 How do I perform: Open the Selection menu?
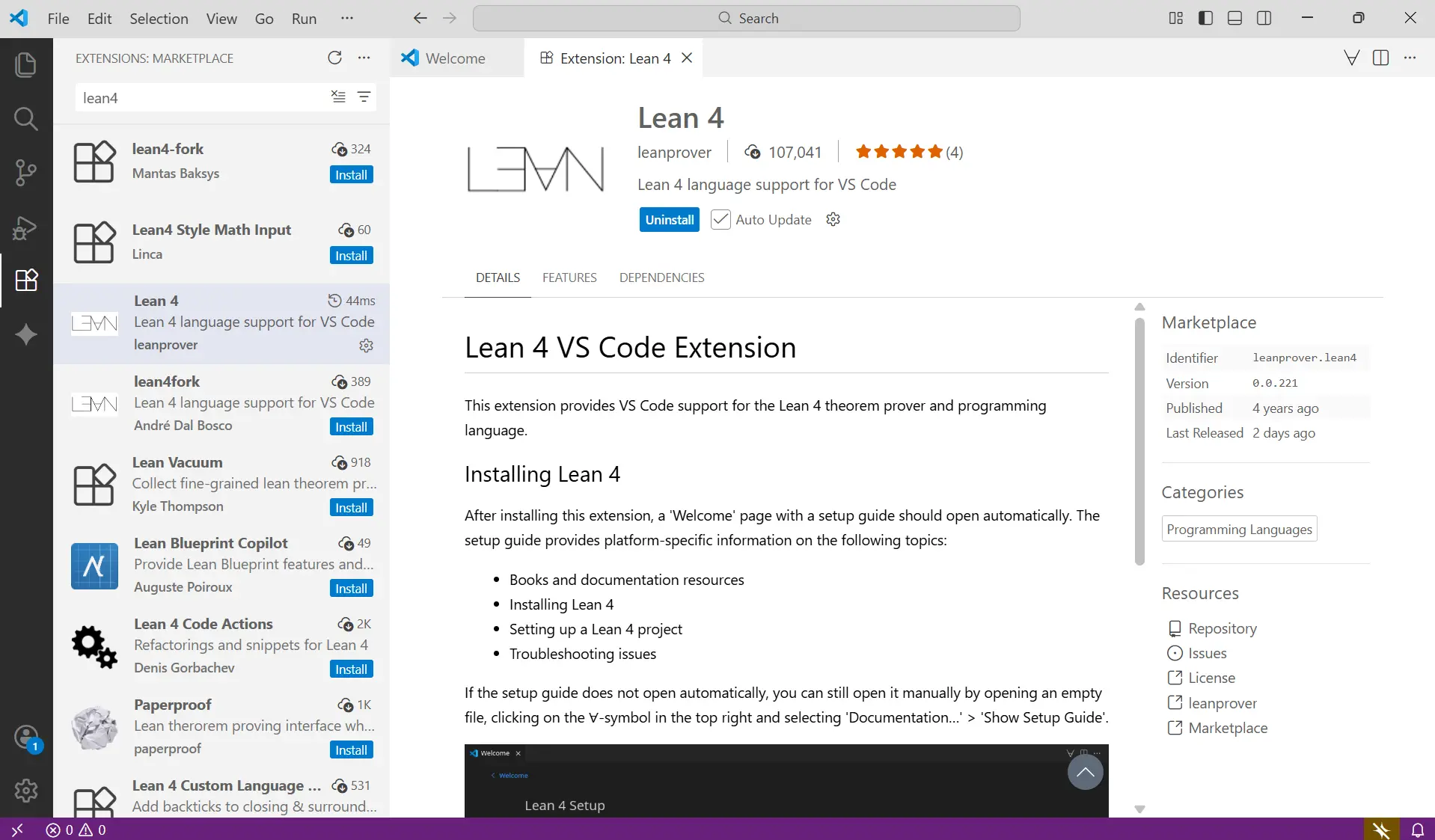(159, 19)
